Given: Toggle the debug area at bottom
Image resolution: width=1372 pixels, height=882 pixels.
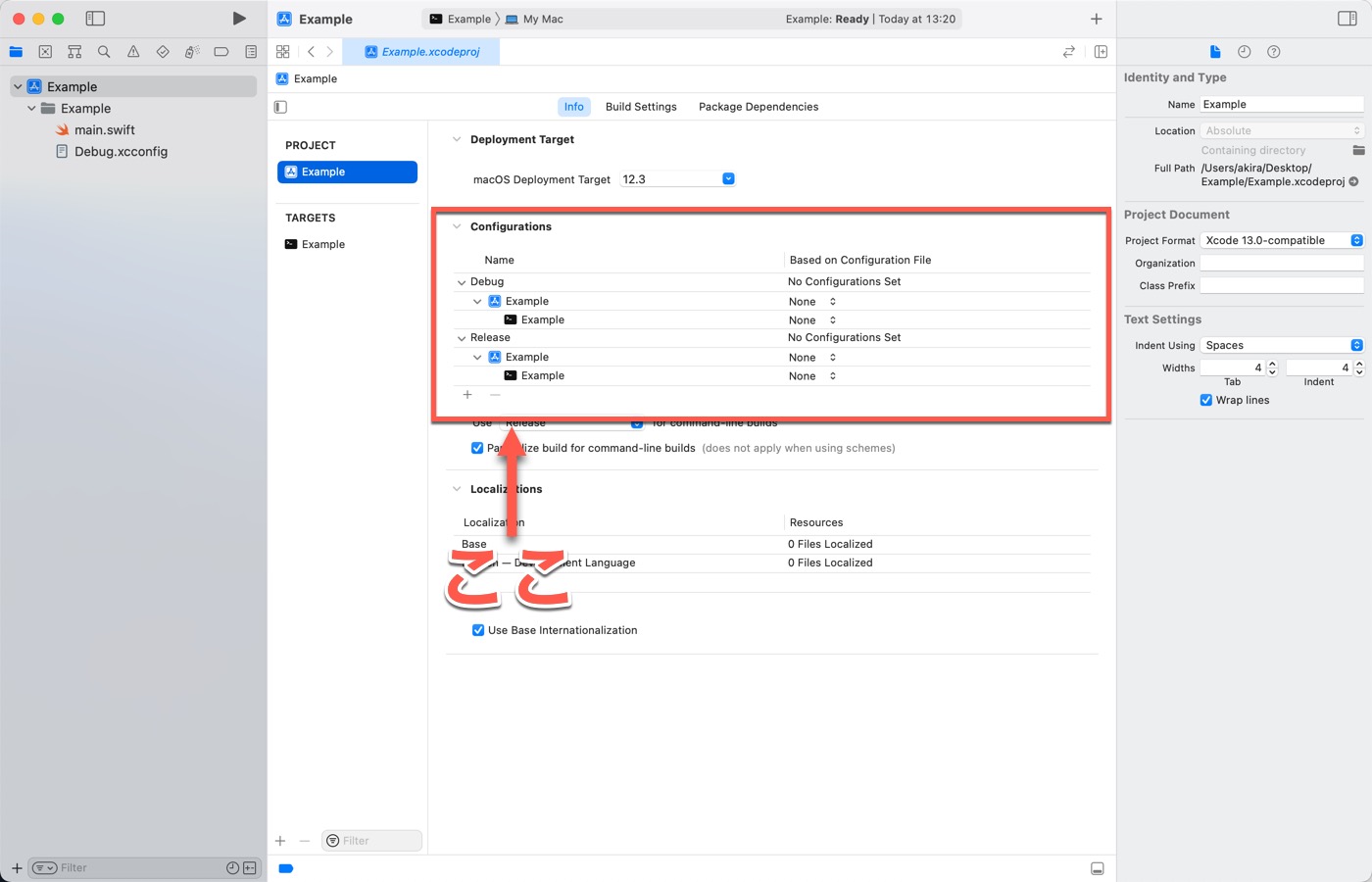Looking at the screenshot, I should tap(1098, 868).
